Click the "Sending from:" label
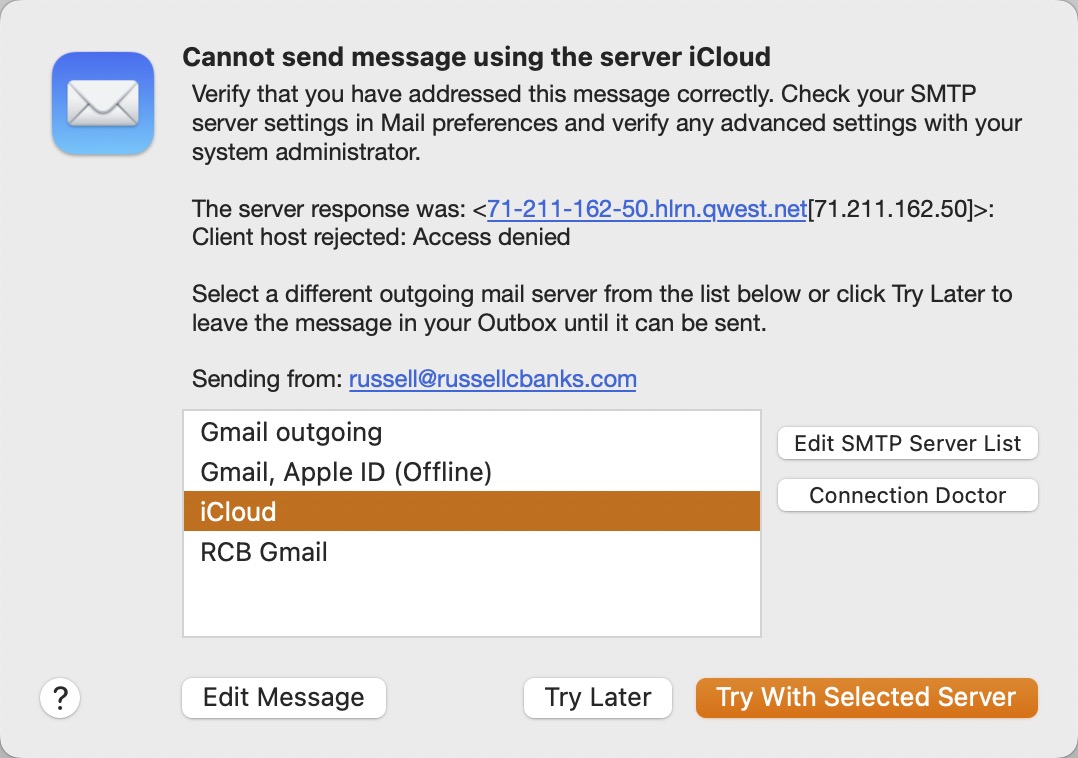1078x758 pixels. [267, 379]
